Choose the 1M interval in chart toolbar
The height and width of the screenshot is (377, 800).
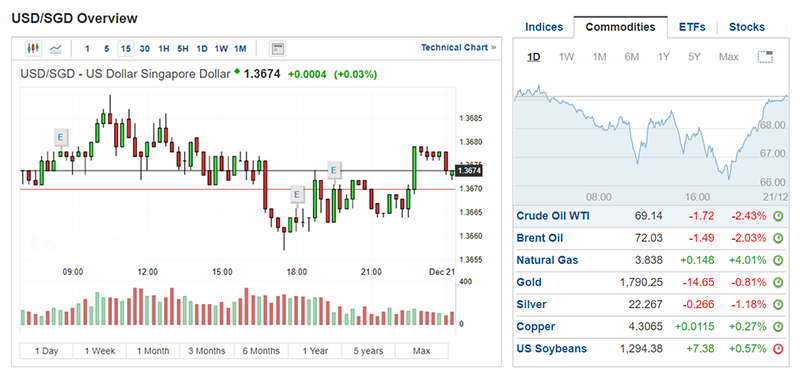pos(240,49)
